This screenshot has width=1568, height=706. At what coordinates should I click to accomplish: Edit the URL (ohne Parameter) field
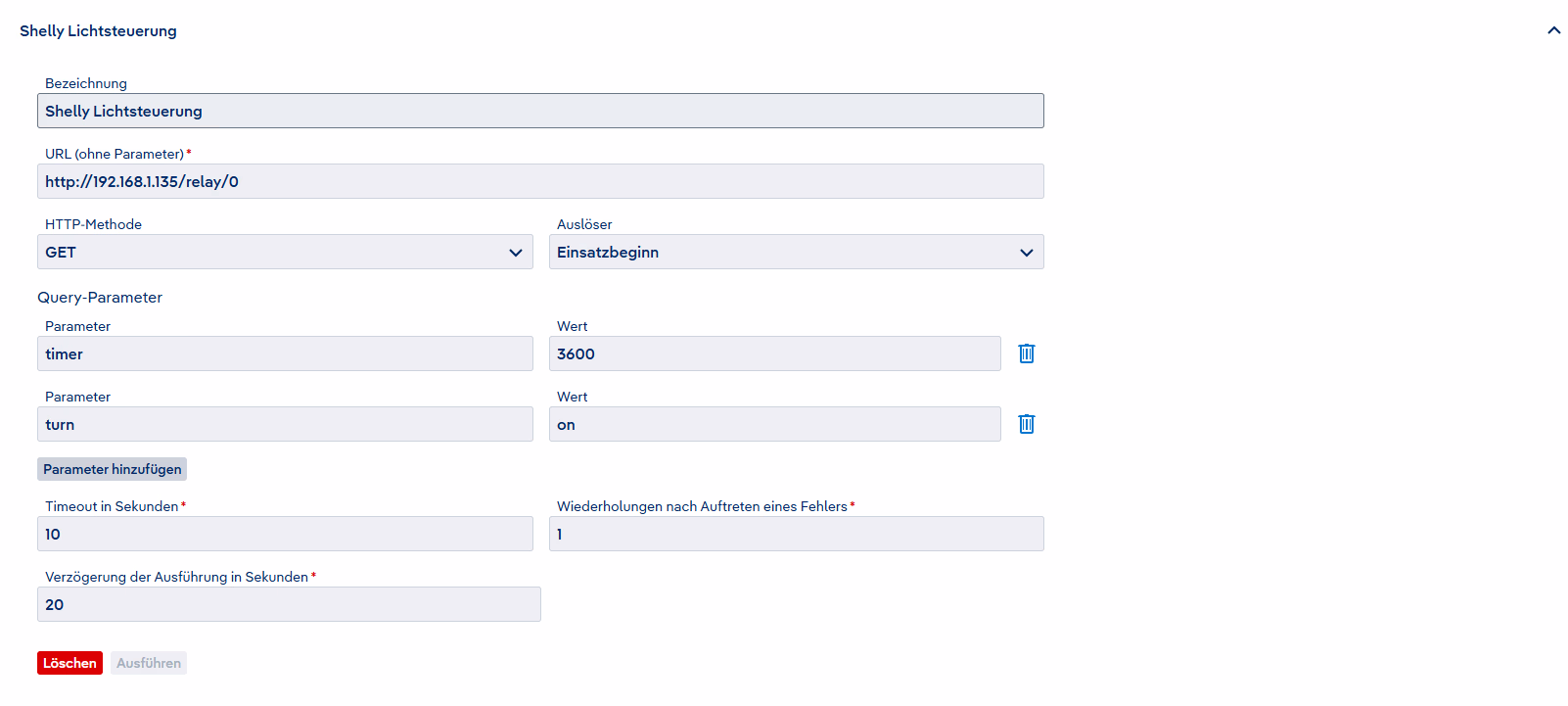coord(540,181)
